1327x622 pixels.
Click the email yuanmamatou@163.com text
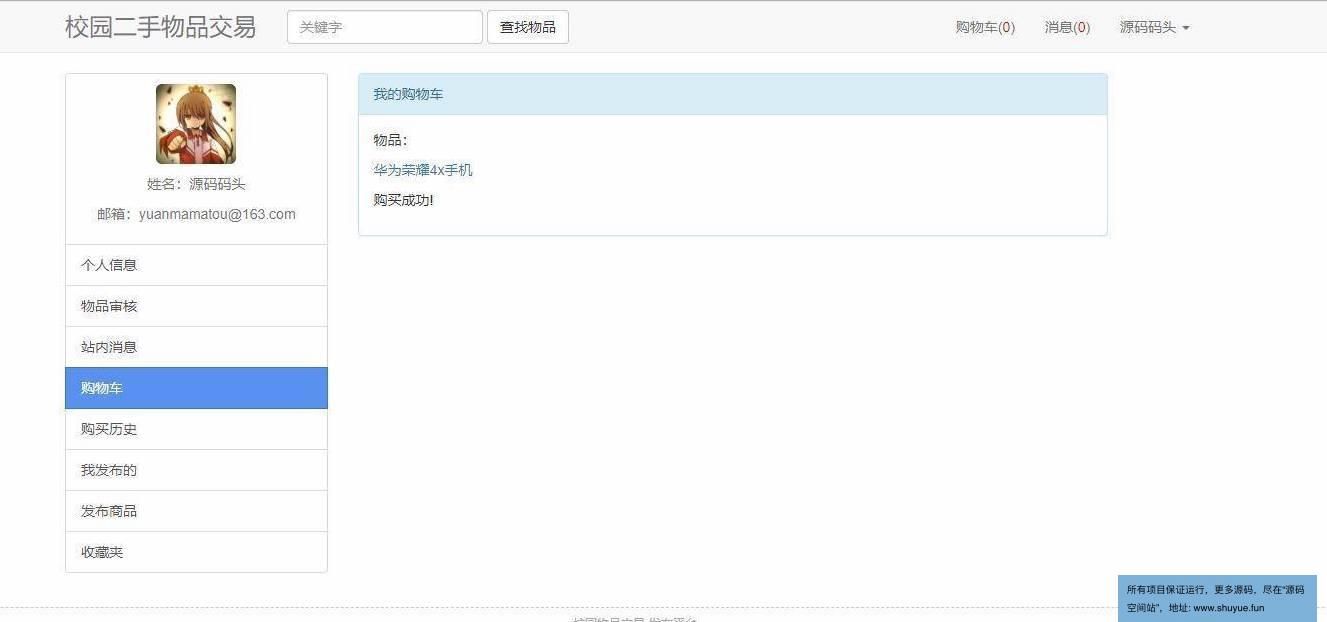click(196, 214)
